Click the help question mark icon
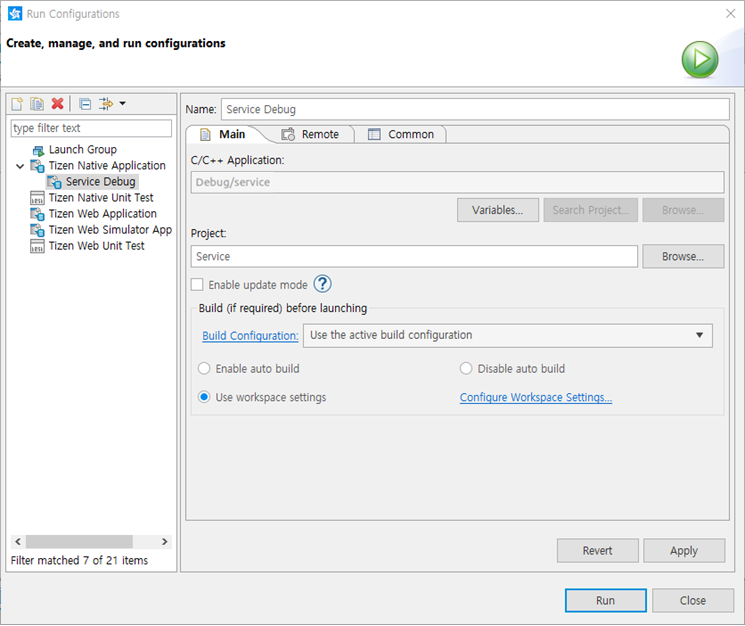Viewport: 745px width, 626px height. coord(322,284)
